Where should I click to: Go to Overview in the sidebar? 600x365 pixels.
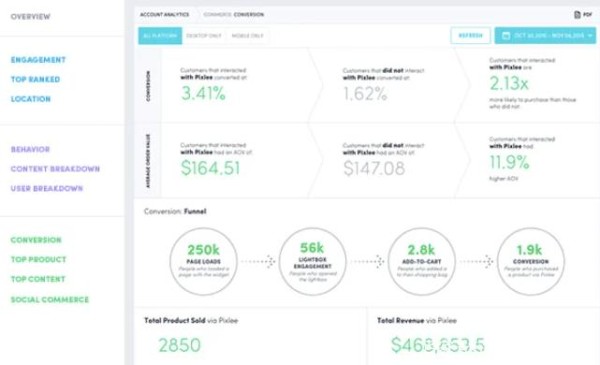pyautogui.click(x=31, y=16)
